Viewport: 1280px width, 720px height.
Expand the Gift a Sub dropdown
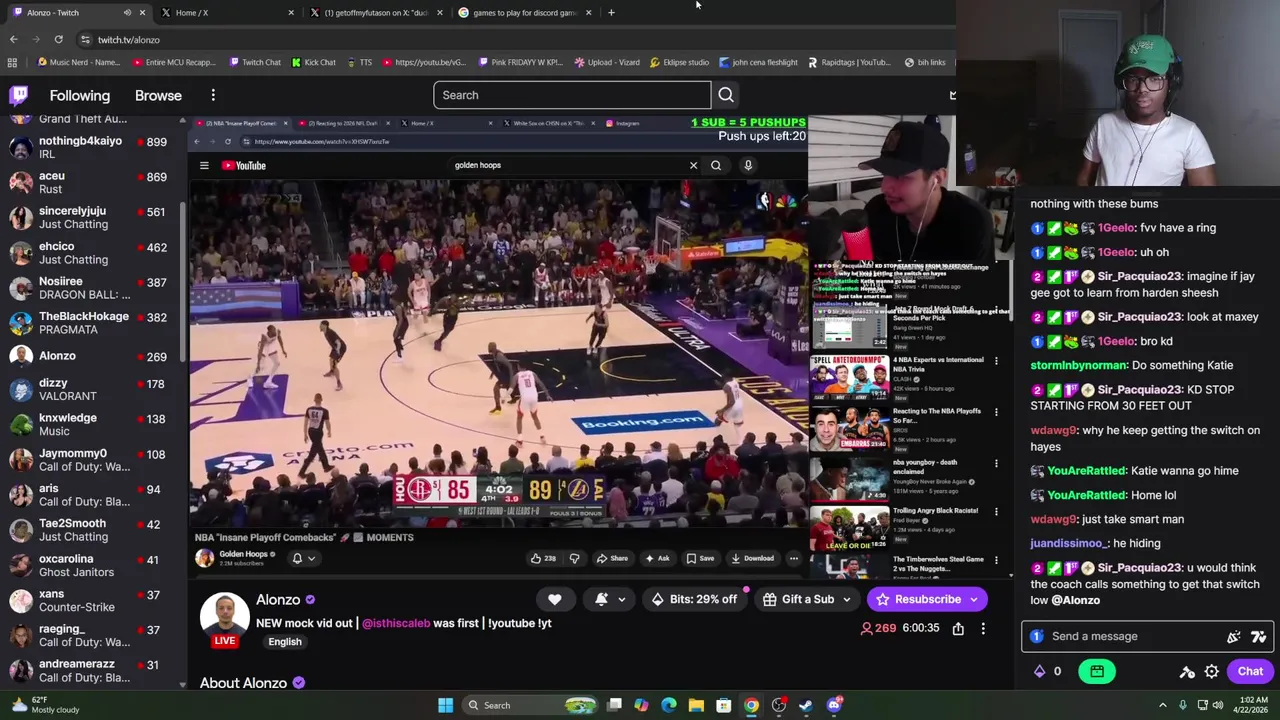click(846, 599)
